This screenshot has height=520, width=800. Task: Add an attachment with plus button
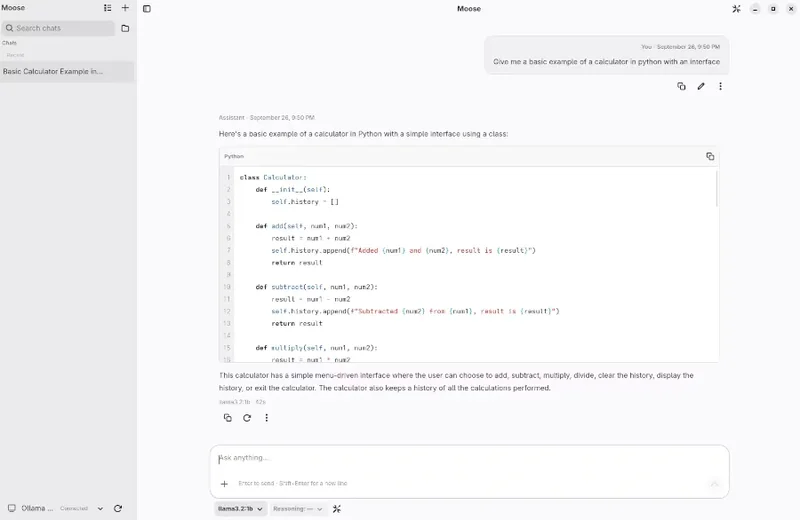coord(224,484)
